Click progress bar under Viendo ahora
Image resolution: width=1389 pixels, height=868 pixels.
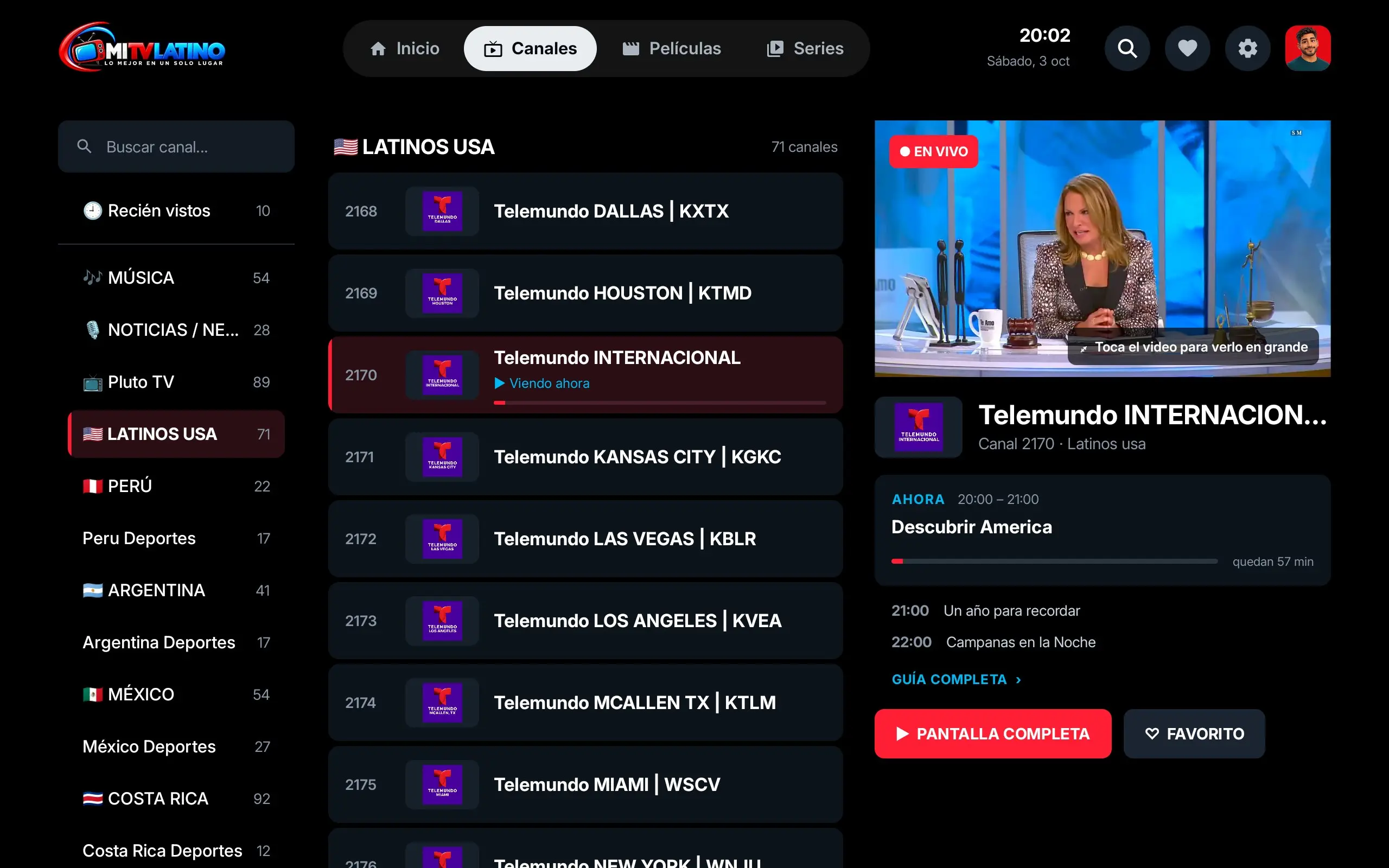click(x=660, y=403)
